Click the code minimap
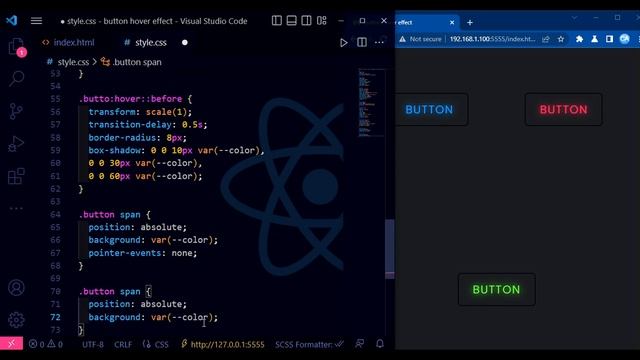This screenshot has height=360, width=640. pos(371,103)
